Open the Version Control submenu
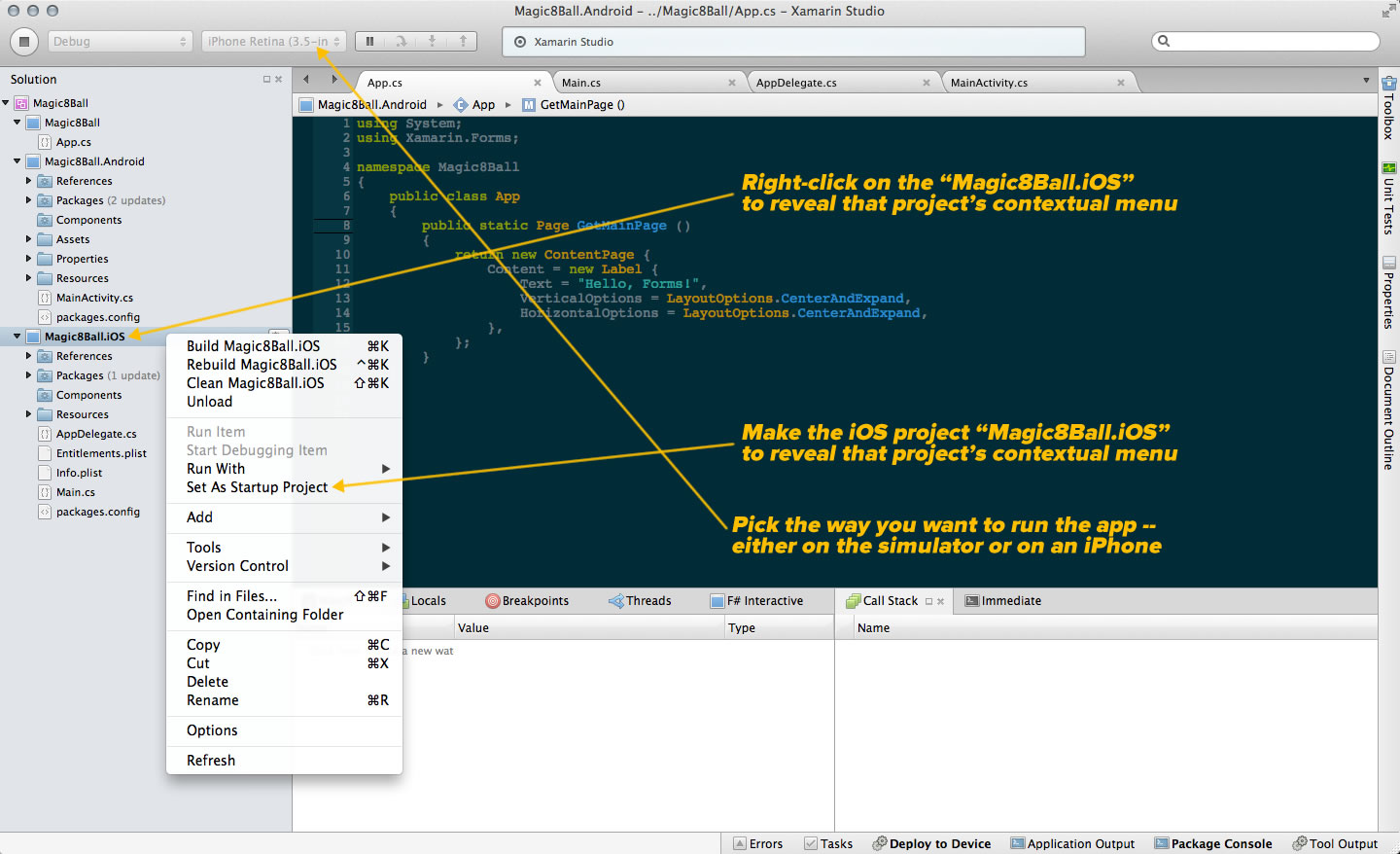The height and width of the screenshot is (854, 1400). [284, 566]
